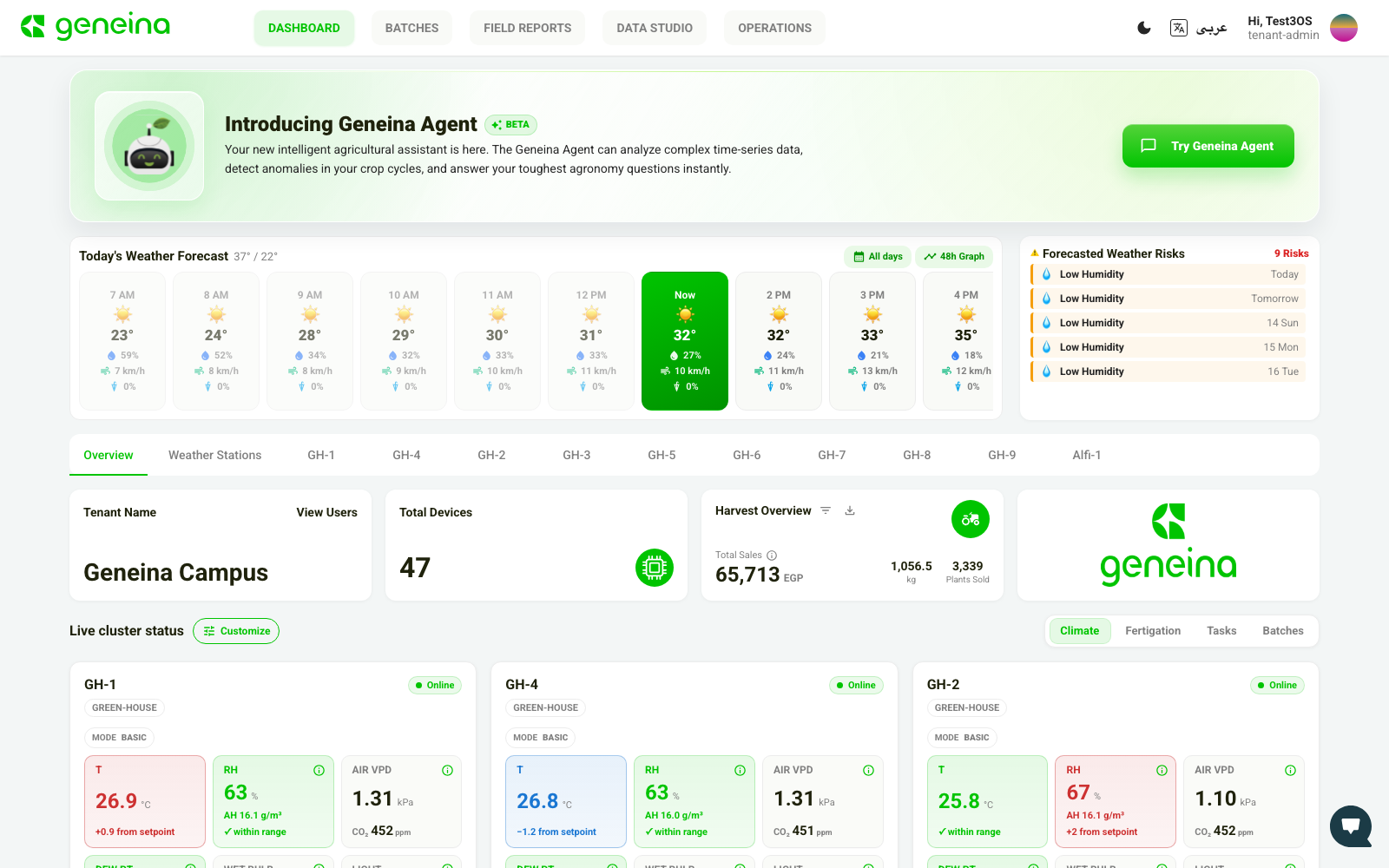Click the BETA badge
Image resolution: width=1389 pixels, height=868 pixels.
click(x=510, y=125)
